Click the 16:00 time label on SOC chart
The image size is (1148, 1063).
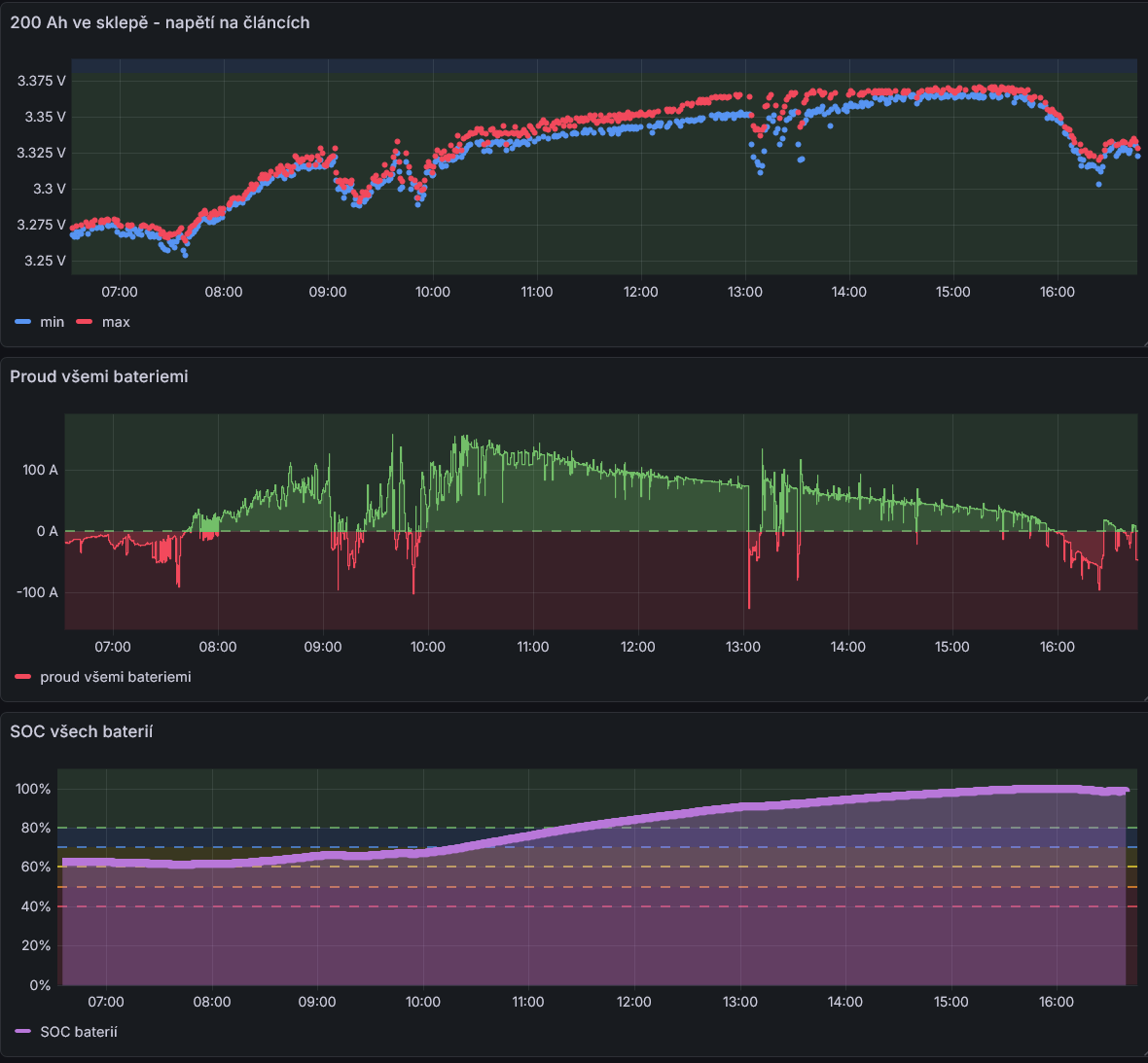1056,1002
